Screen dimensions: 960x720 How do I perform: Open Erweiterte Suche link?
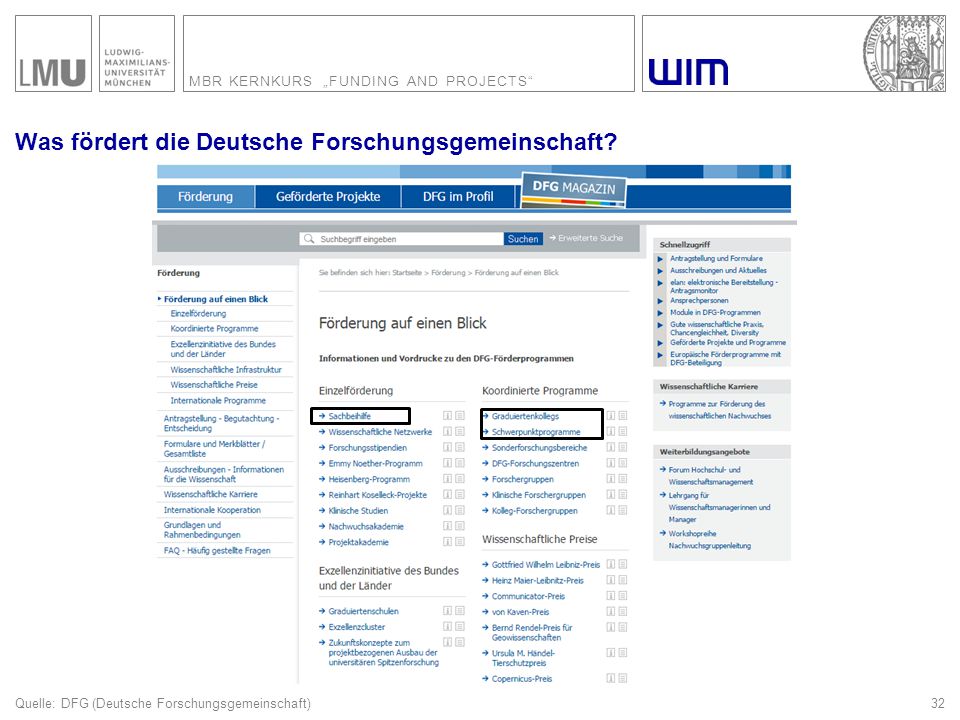(586, 238)
